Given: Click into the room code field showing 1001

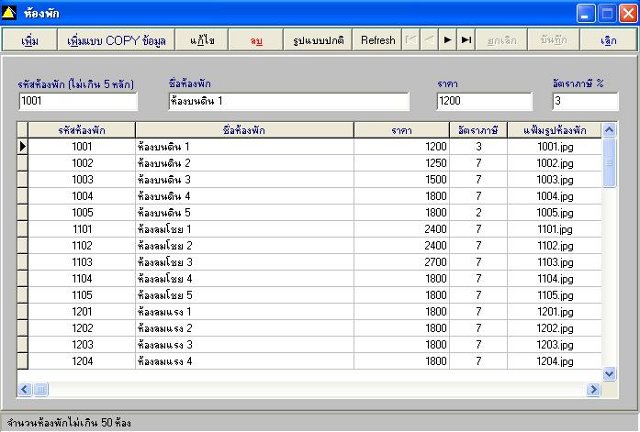Looking at the screenshot, I should 78,101.
